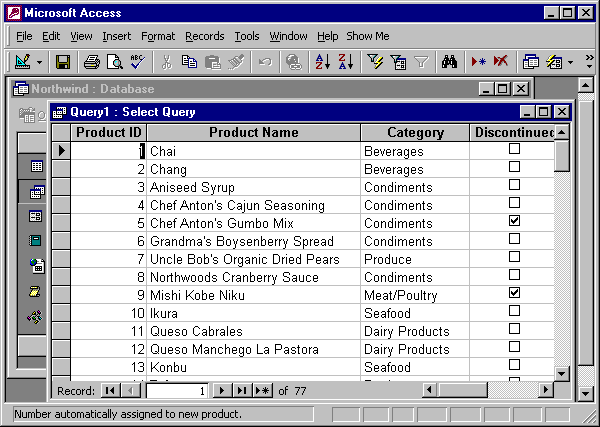The height and width of the screenshot is (427, 600).
Task: Toggle Discontinued checkbox for Chang
Action: 514,166
